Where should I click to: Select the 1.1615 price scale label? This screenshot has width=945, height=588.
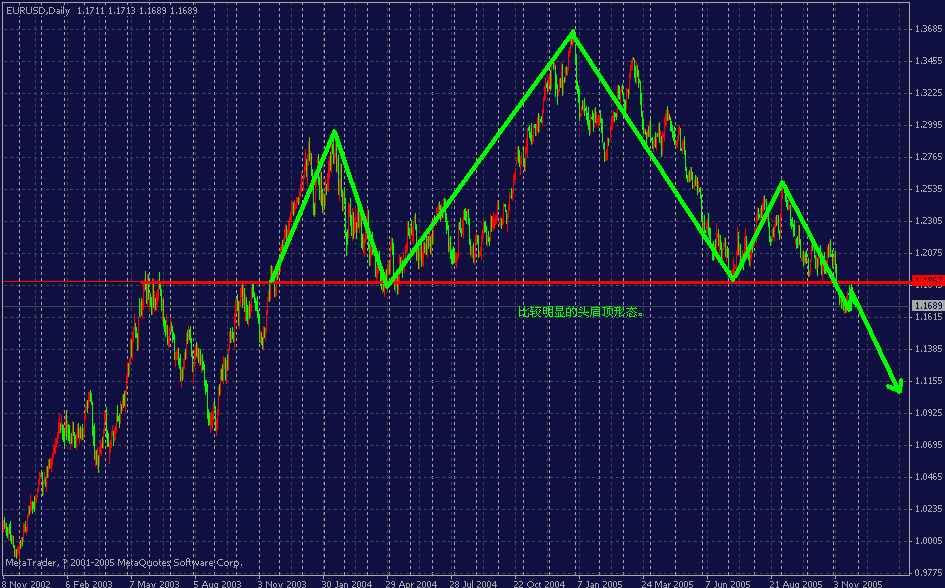(x=928, y=316)
